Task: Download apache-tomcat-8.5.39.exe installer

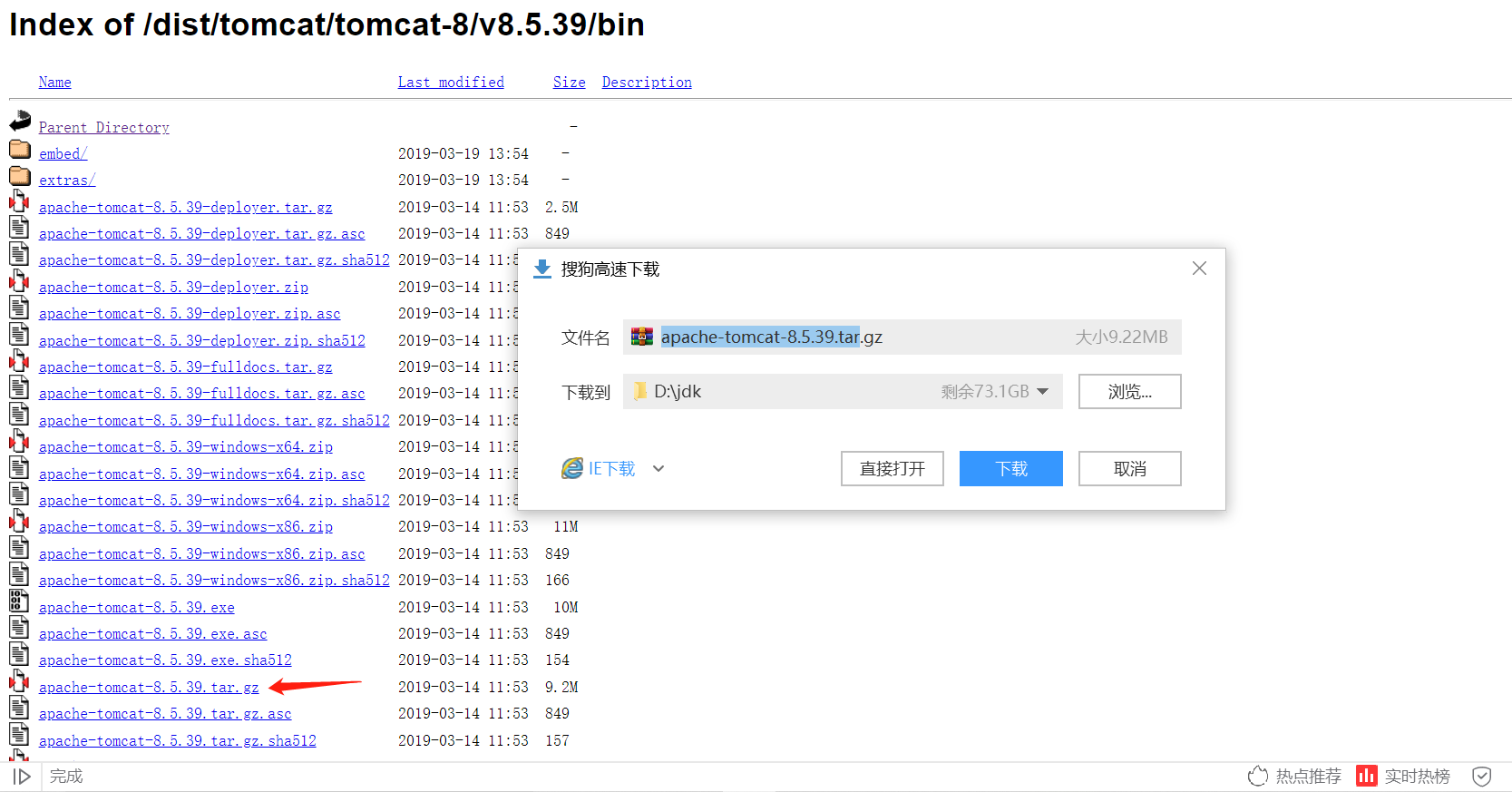Action: click(x=137, y=608)
